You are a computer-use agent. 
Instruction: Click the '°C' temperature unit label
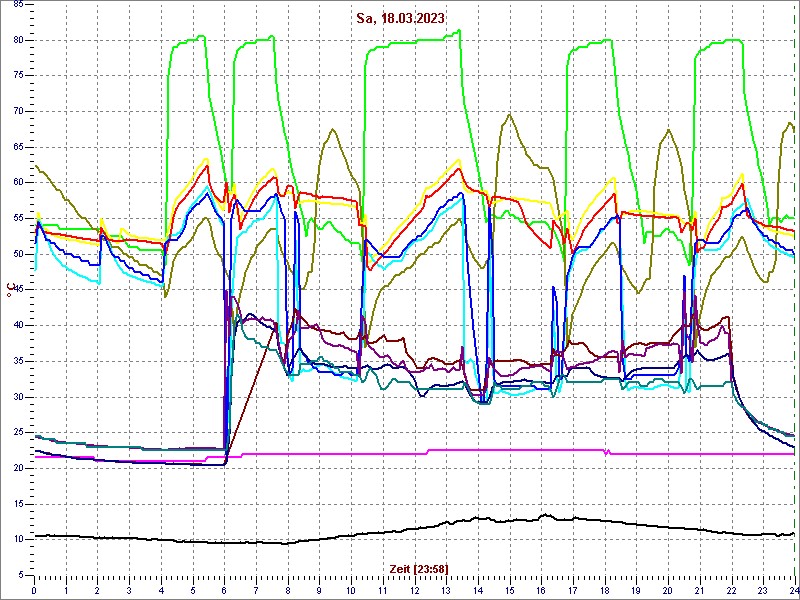tap(10, 291)
